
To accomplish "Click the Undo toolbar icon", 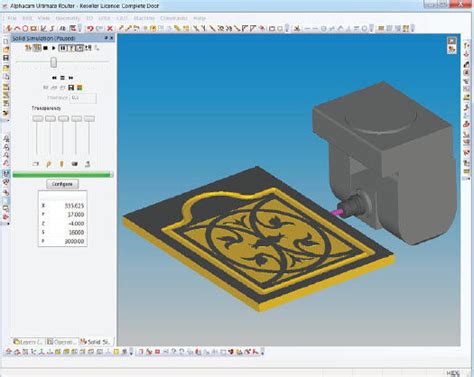I will [x=90, y=29].
